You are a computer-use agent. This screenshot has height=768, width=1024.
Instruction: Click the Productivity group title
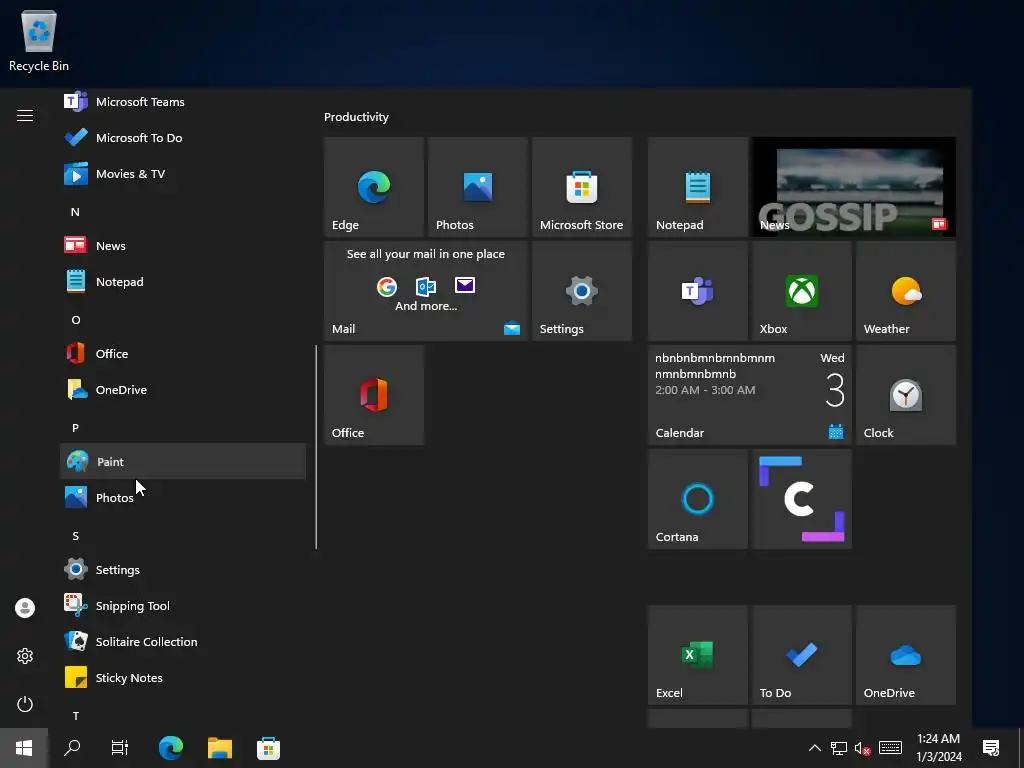click(x=356, y=117)
